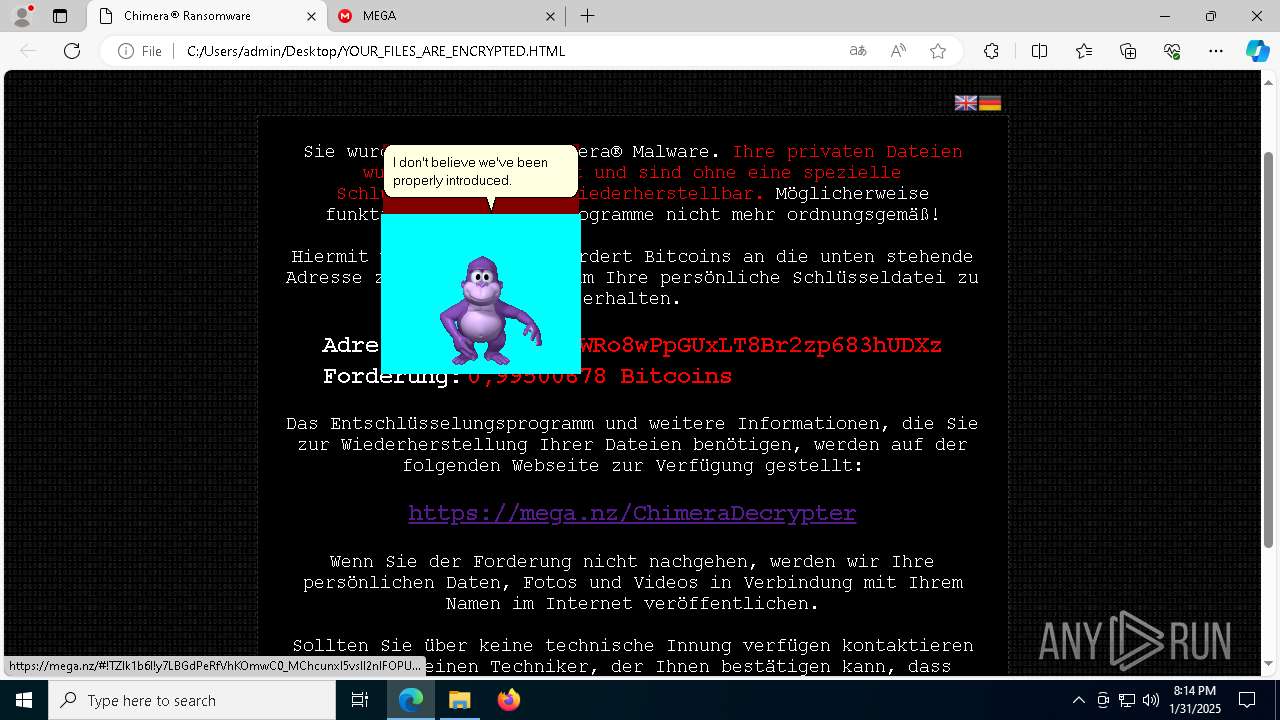The width and height of the screenshot is (1280, 720).
Task: Close the MEGA tab
Action: (551, 16)
